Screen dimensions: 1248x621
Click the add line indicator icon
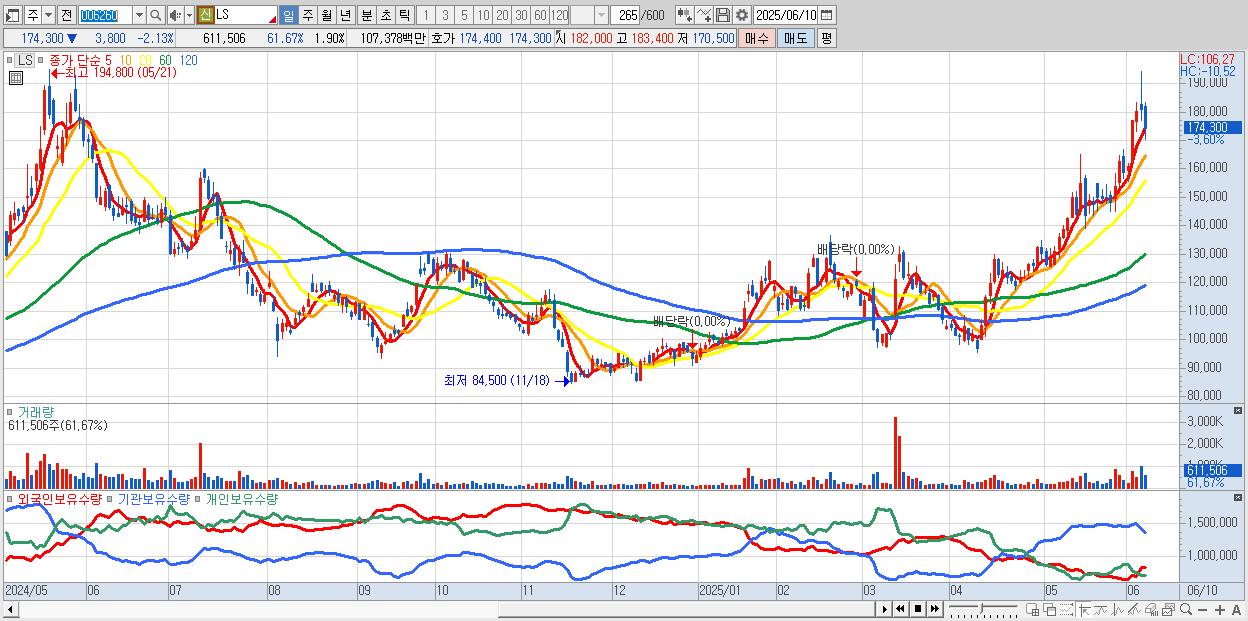pyautogui.click(x=704, y=16)
